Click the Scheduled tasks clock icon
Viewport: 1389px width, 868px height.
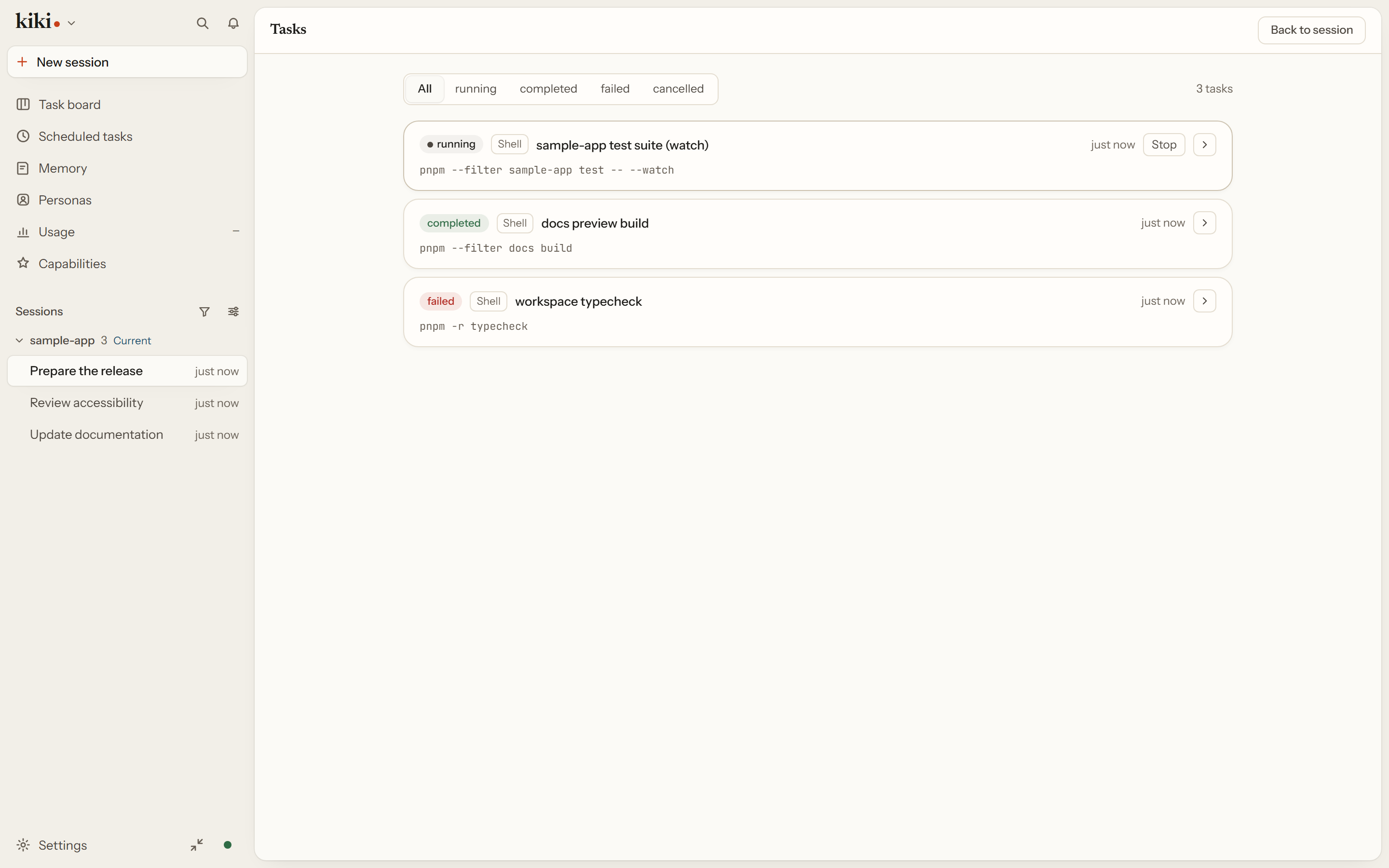coord(23,136)
